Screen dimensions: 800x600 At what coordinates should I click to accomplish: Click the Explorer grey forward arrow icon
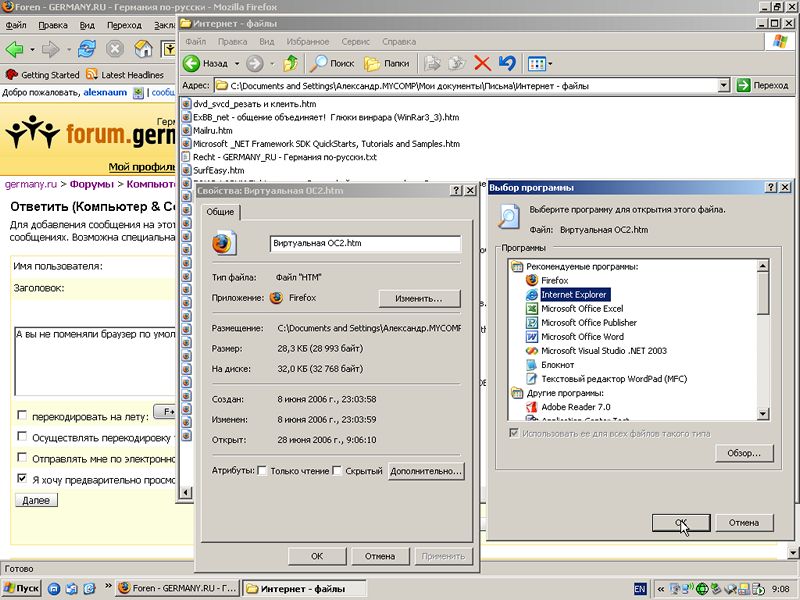click(x=255, y=63)
